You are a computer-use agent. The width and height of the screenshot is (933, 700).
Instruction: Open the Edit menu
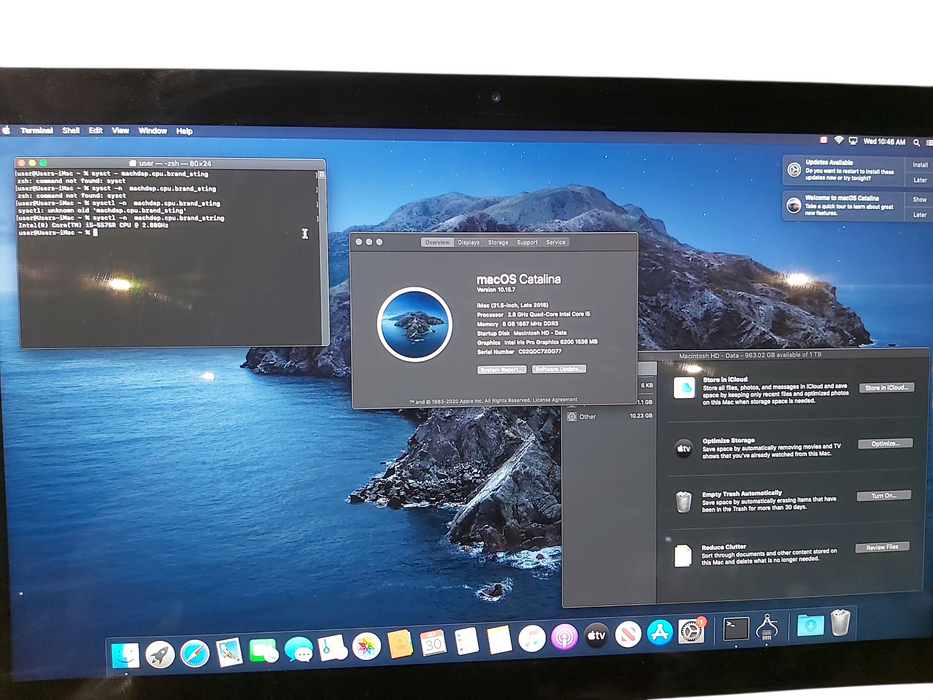[96, 130]
